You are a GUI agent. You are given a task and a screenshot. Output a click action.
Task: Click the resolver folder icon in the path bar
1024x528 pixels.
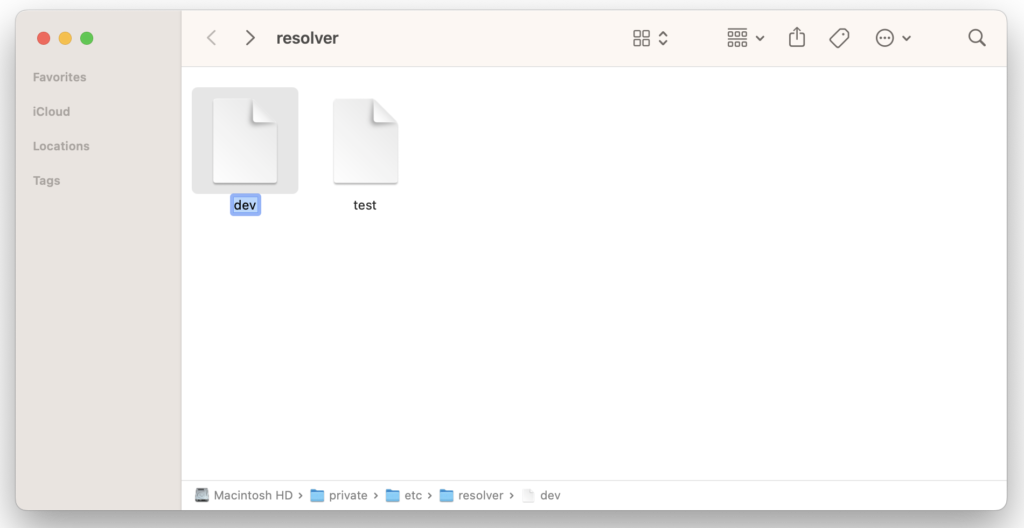point(447,495)
